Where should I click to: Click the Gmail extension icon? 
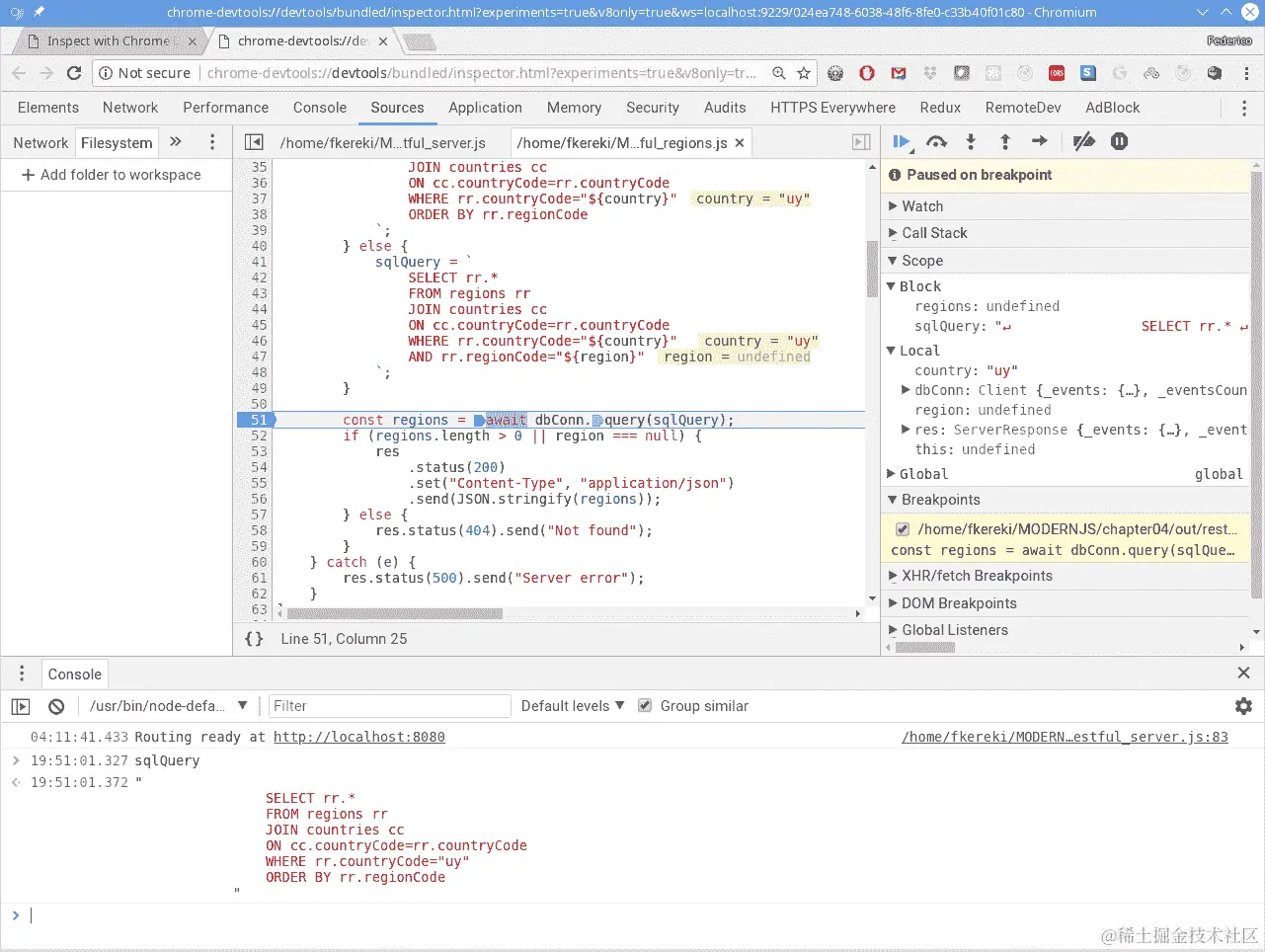(x=899, y=73)
